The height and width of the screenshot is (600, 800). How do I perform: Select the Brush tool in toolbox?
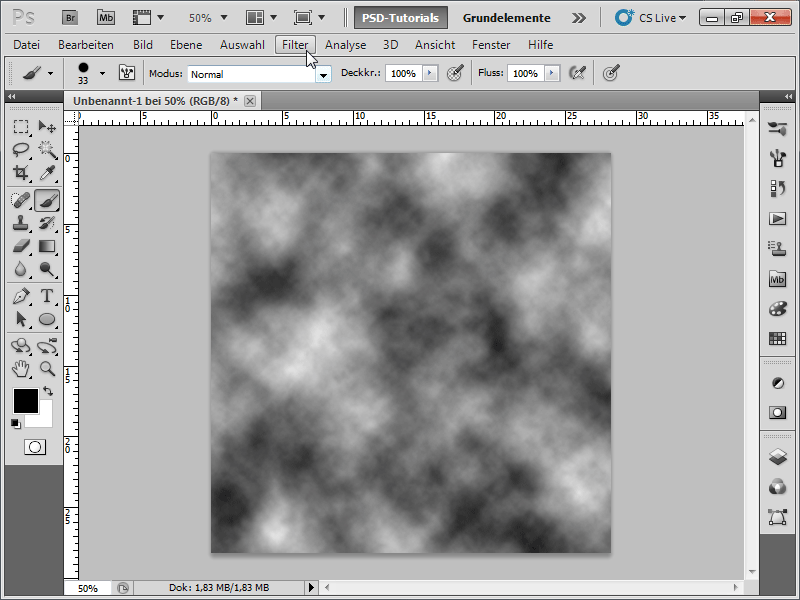47,200
